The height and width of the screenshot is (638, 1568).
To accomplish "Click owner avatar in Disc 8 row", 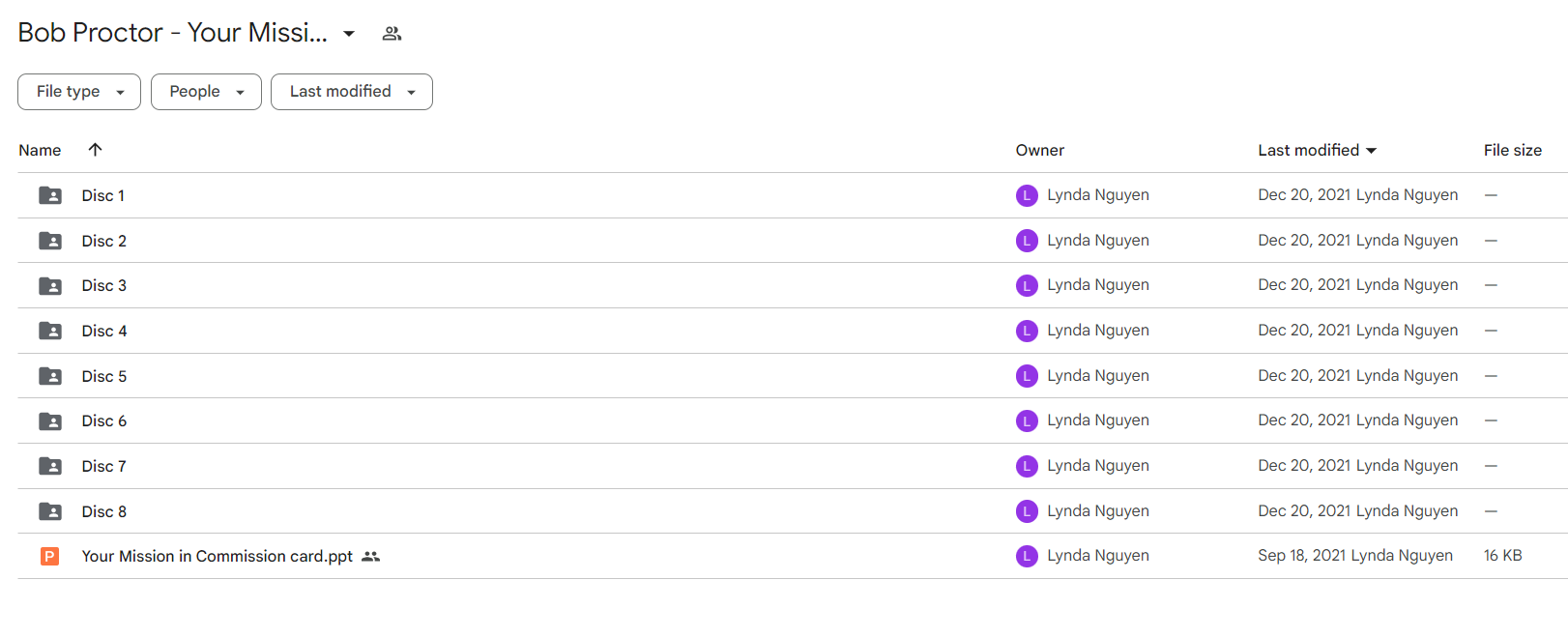I will click(1027, 511).
